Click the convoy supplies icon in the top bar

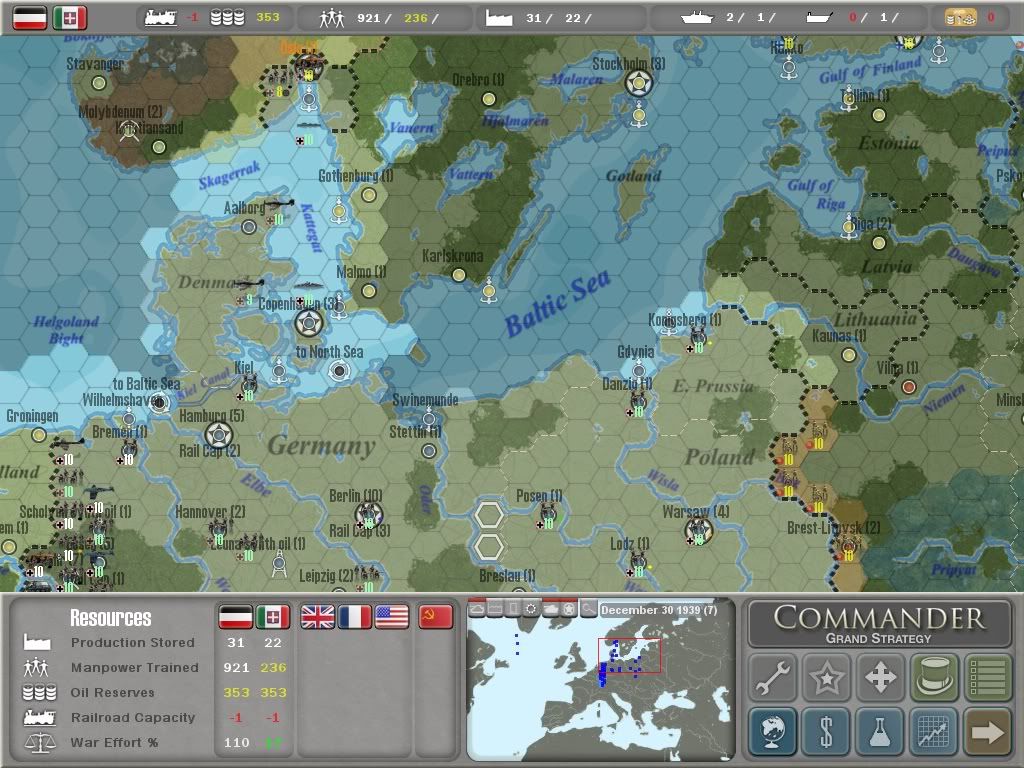(x=961, y=18)
